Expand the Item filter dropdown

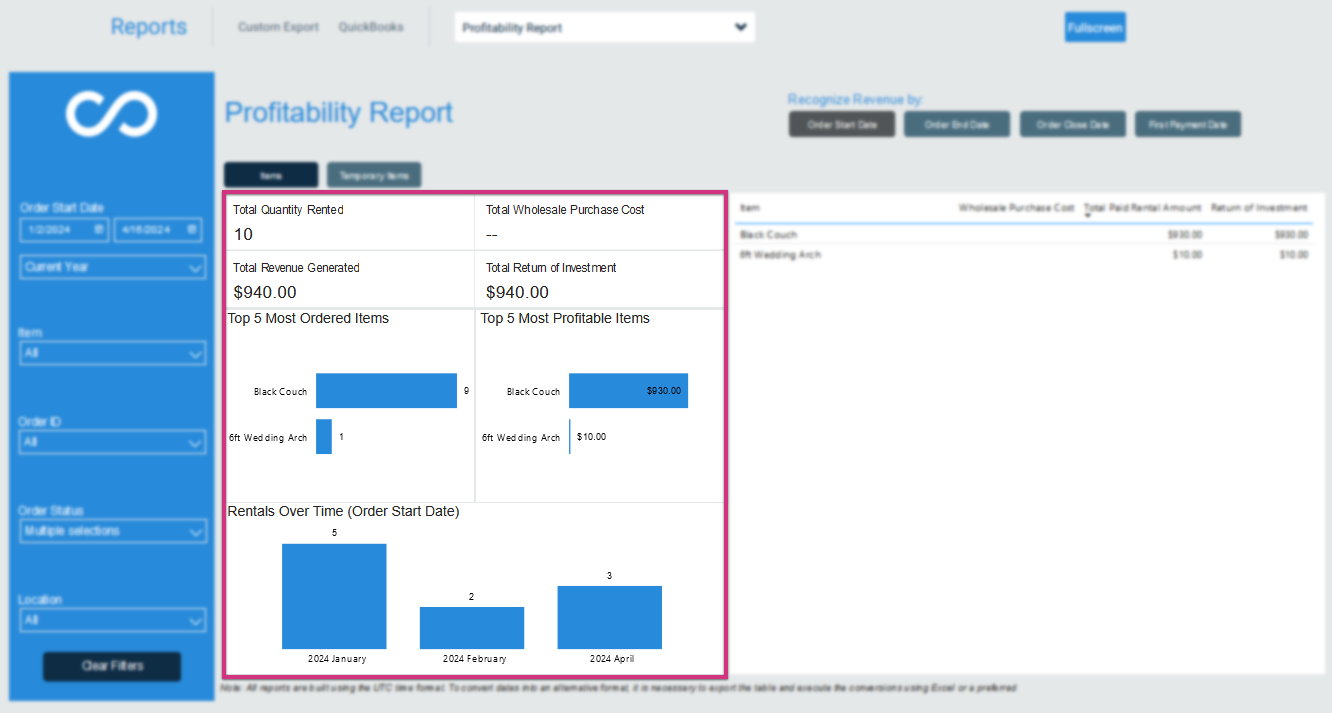pyautogui.click(x=112, y=353)
